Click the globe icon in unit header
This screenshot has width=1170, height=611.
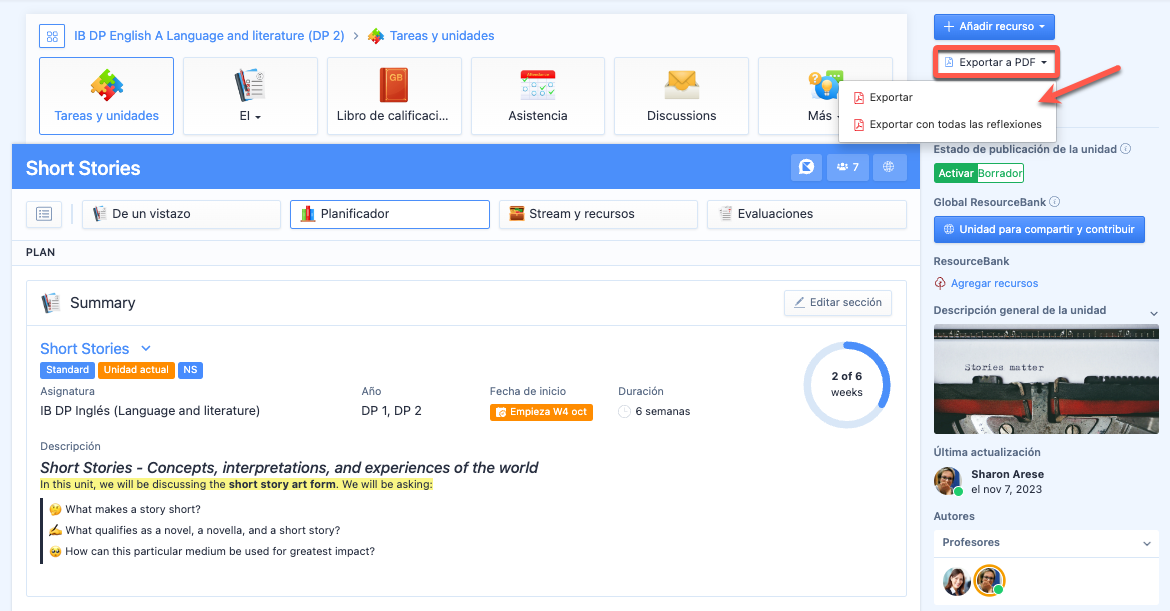[889, 167]
